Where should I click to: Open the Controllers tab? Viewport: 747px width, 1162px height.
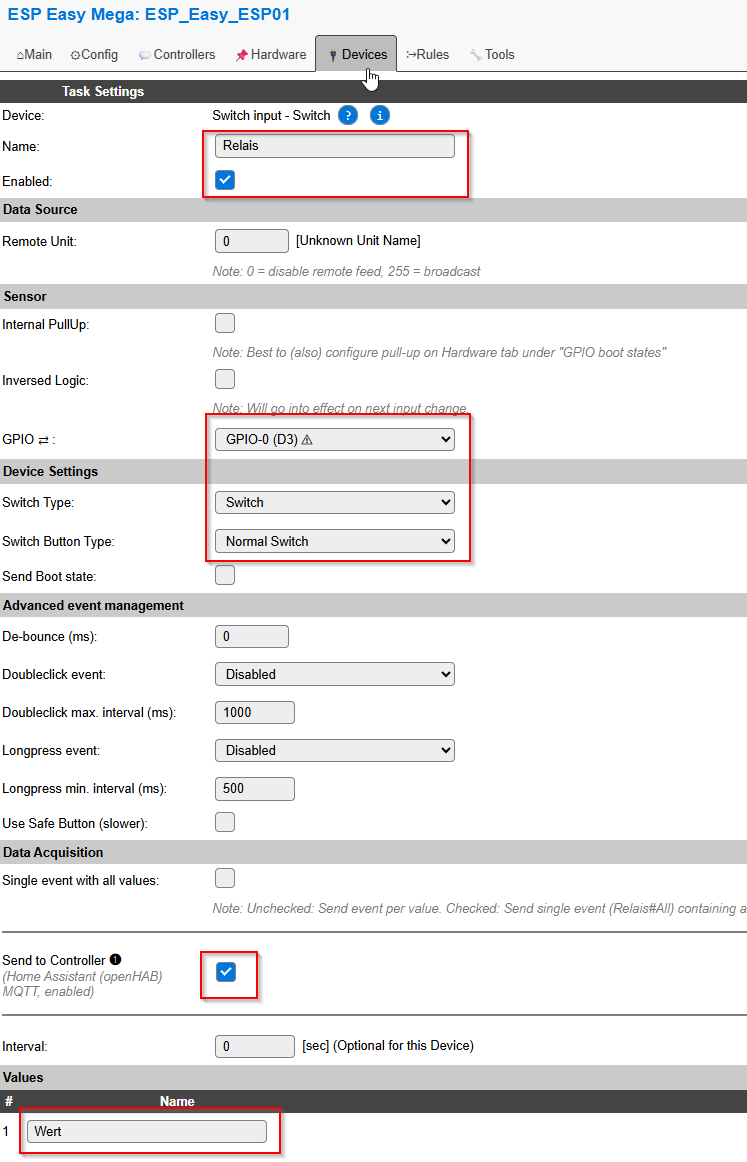(177, 55)
